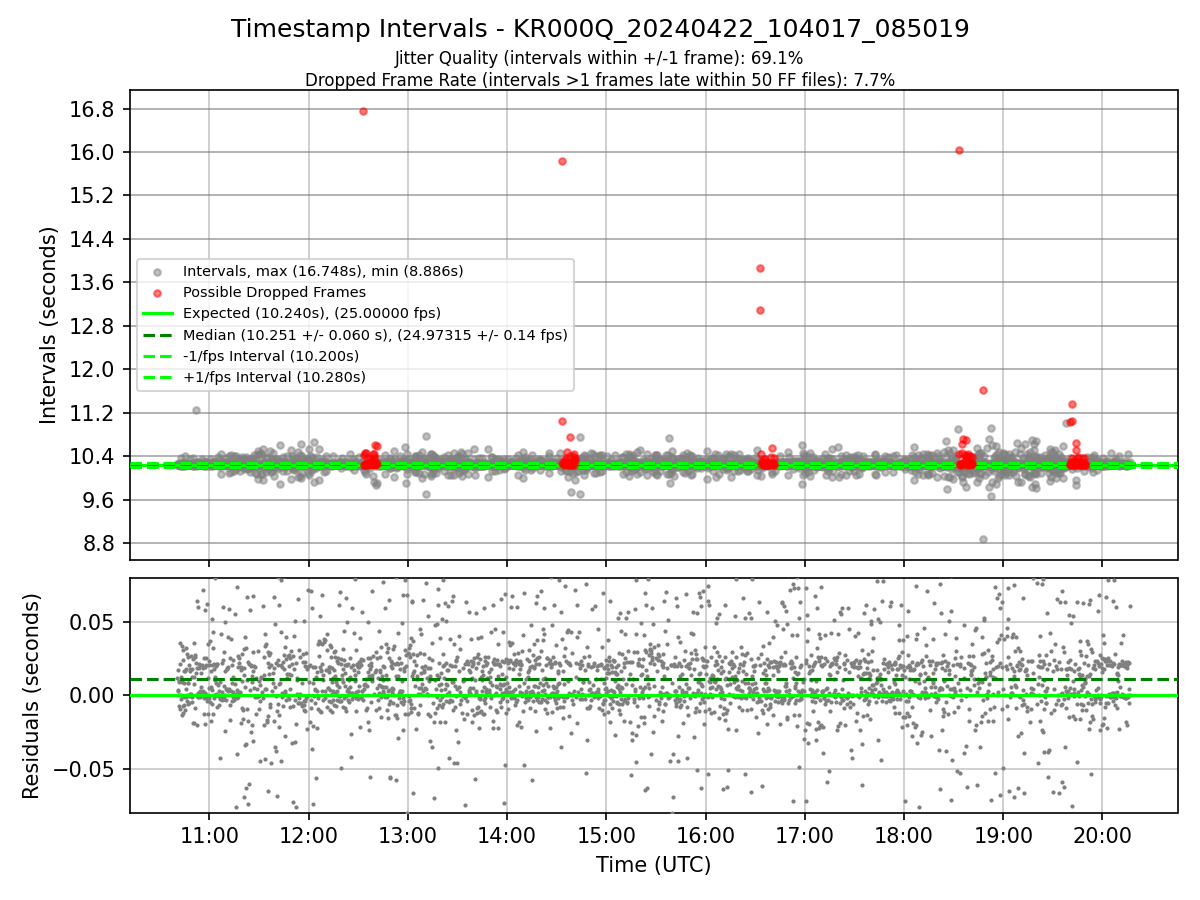Click the red outlier near 13.8 seconds around 16:30
This screenshot has width=1200, height=900.
click(760, 268)
